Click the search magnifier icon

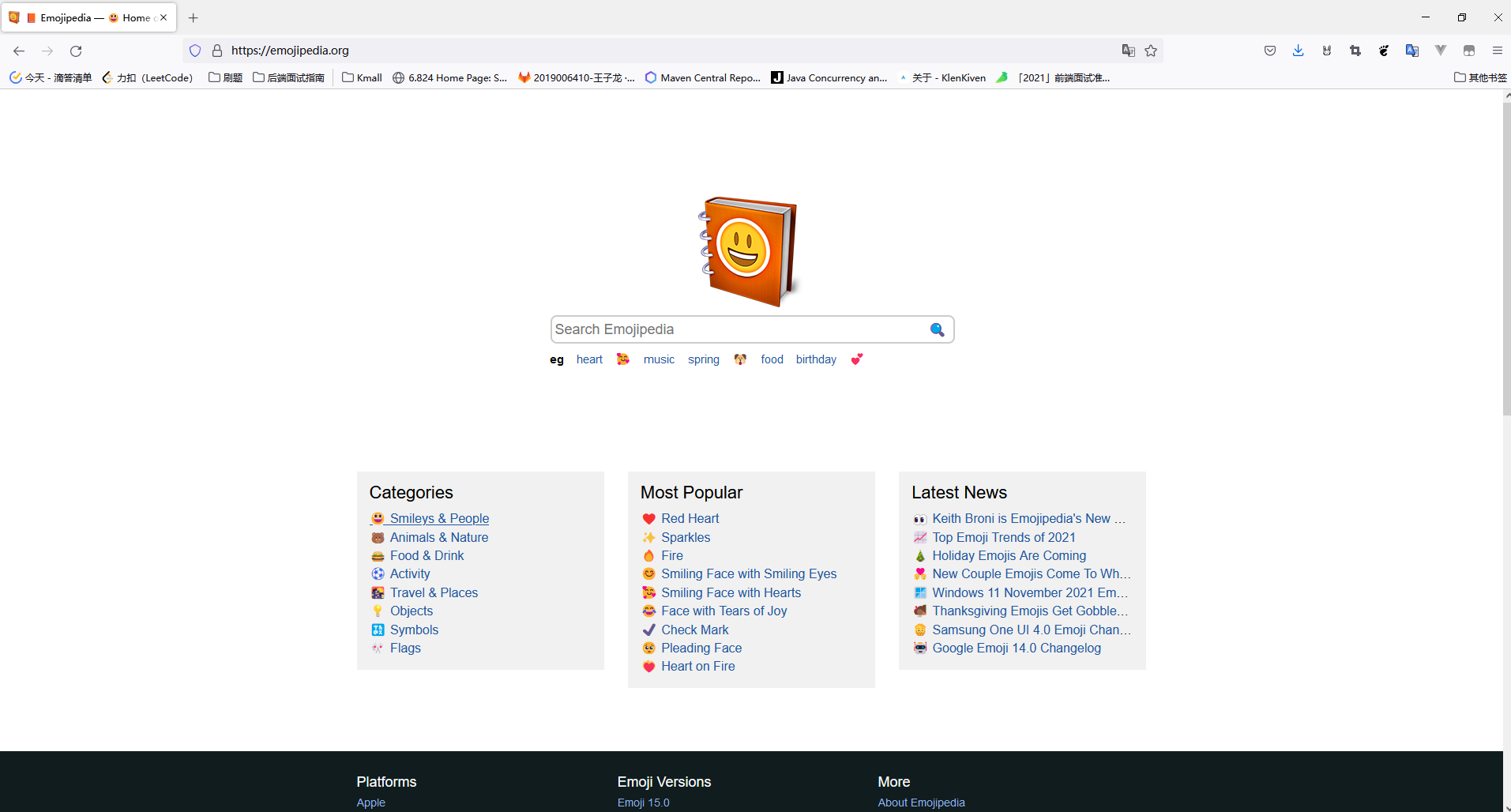tap(937, 329)
